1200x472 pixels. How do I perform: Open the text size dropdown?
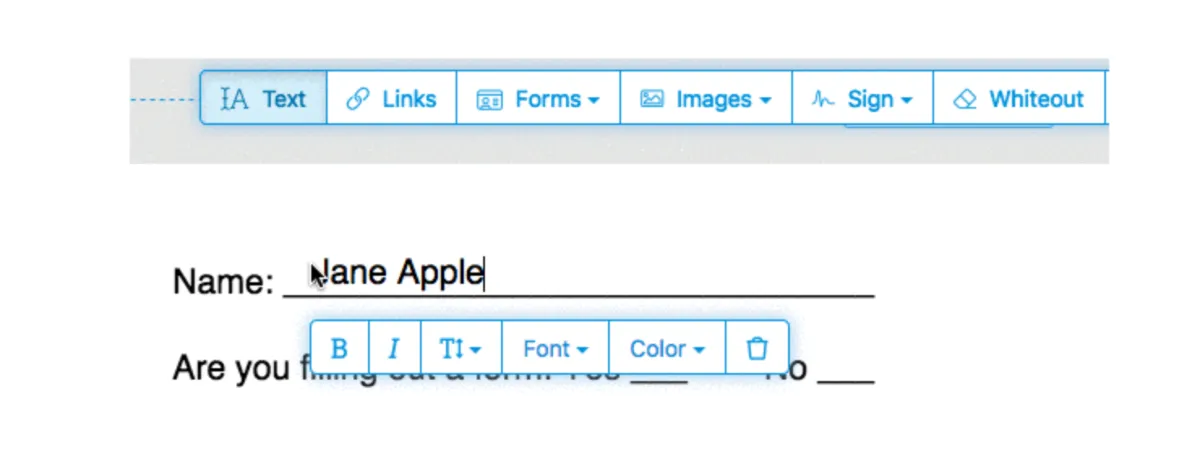461,348
